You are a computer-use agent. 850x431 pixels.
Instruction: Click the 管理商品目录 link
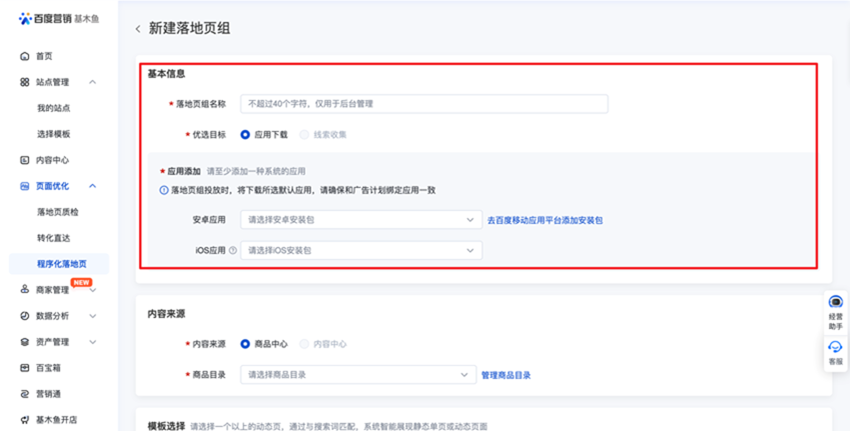coord(506,375)
